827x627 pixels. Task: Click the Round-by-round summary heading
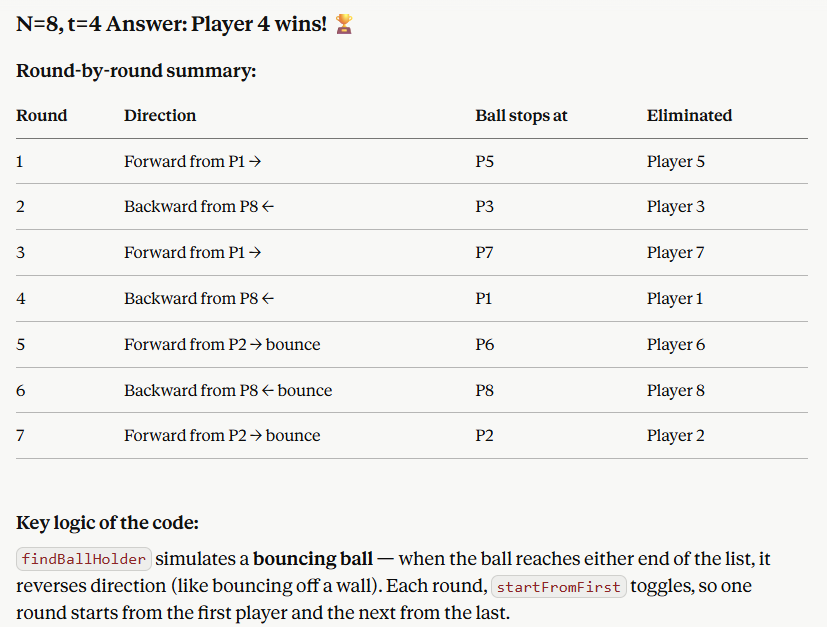pyautogui.click(x=136, y=71)
